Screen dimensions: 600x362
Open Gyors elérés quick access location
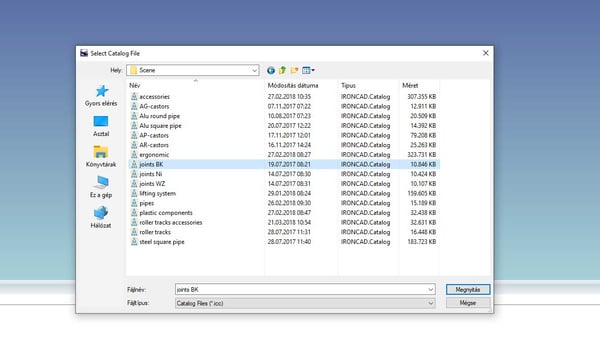101,96
